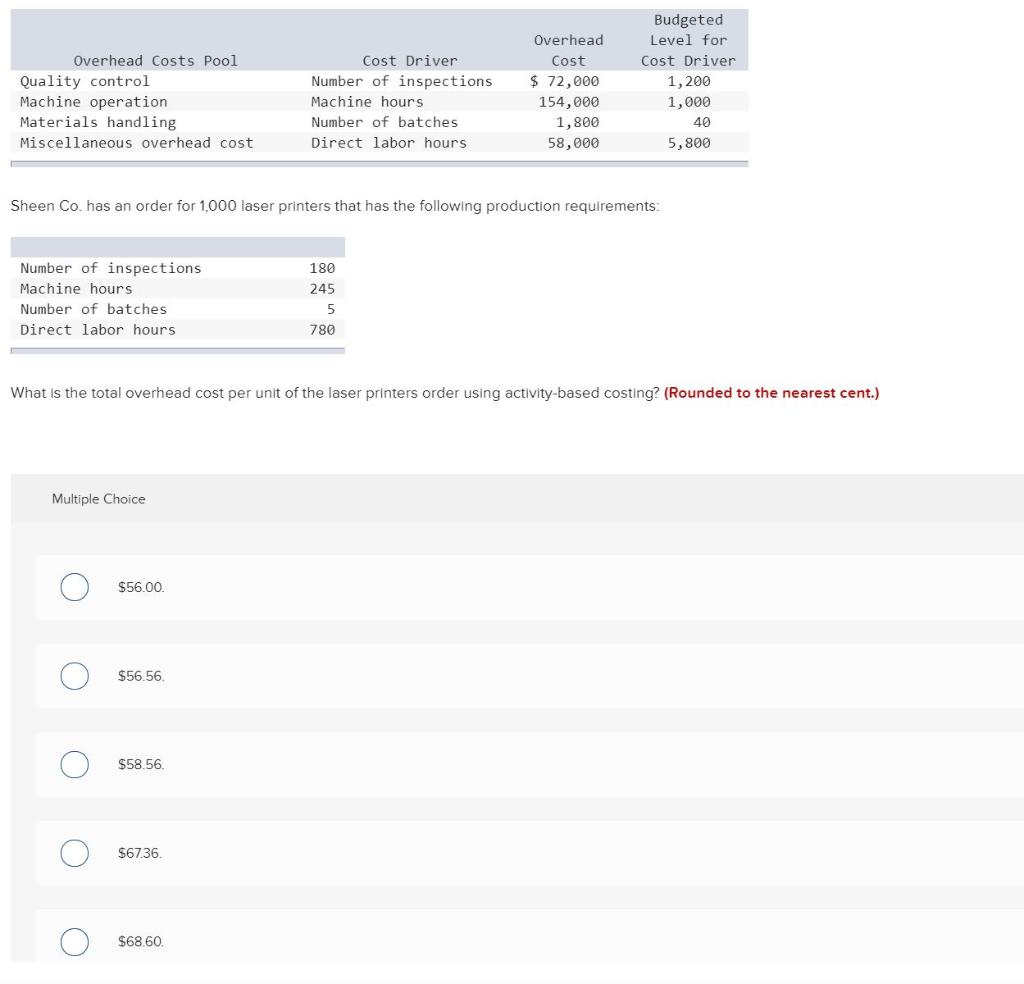The image size is (1024, 984).
Task: Click the '180' inspections requirement value
Action: (322, 268)
